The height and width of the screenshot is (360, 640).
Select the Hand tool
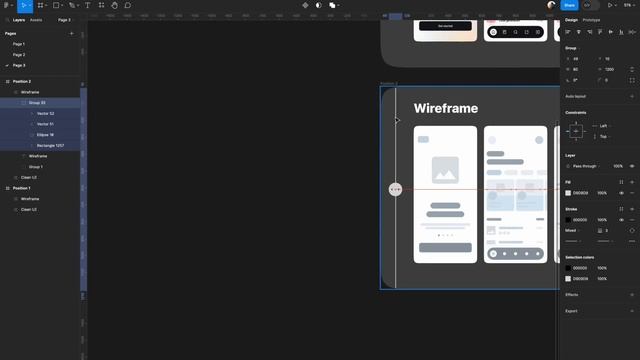[x=115, y=5]
